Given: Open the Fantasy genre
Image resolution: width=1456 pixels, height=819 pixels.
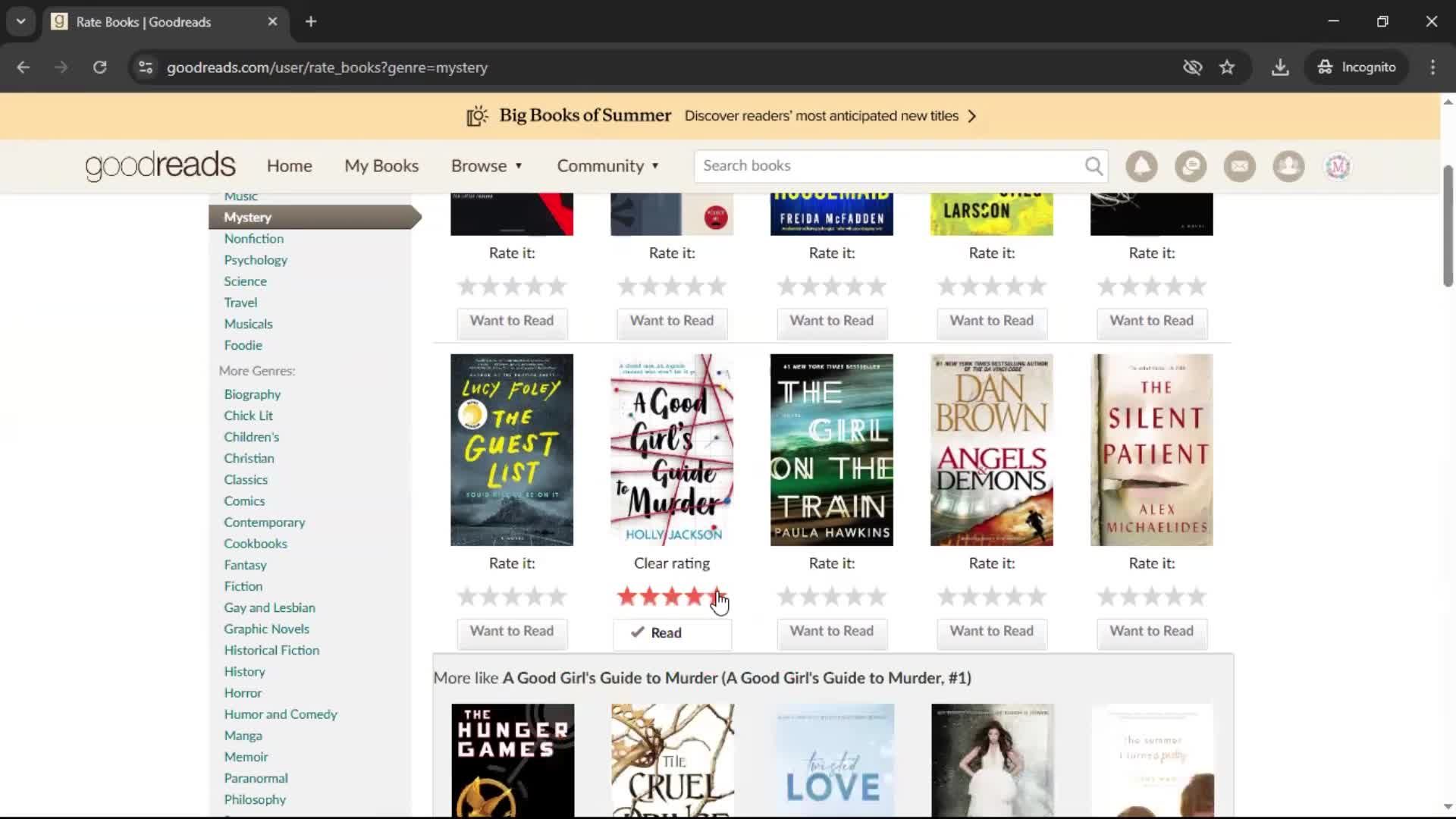Looking at the screenshot, I should [245, 564].
